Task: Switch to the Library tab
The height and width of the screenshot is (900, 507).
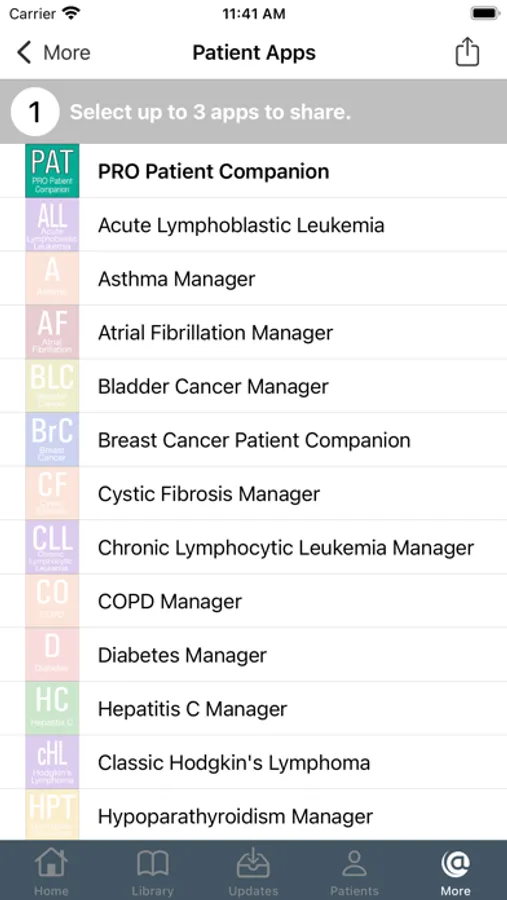Action: pos(152,872)
